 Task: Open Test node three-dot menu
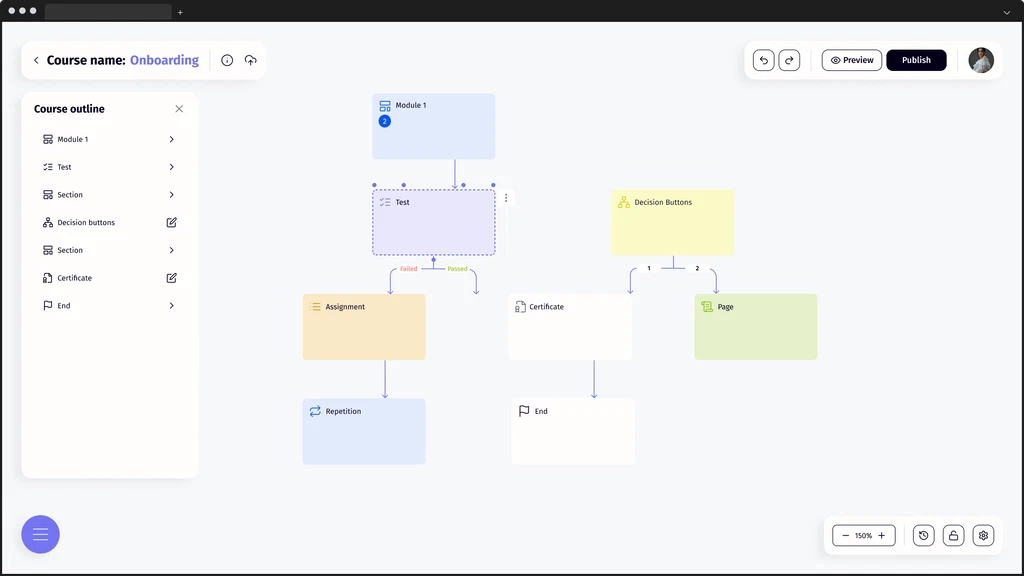(506, 198)
